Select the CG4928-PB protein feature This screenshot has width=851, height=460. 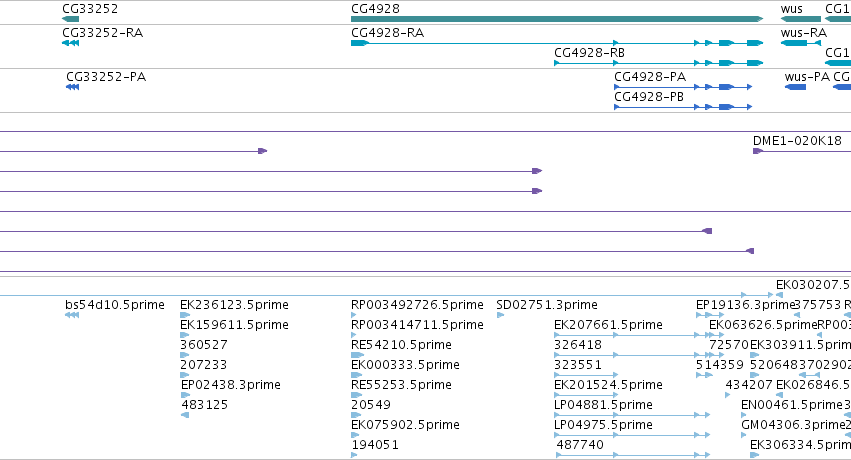(x=683, y=107)
